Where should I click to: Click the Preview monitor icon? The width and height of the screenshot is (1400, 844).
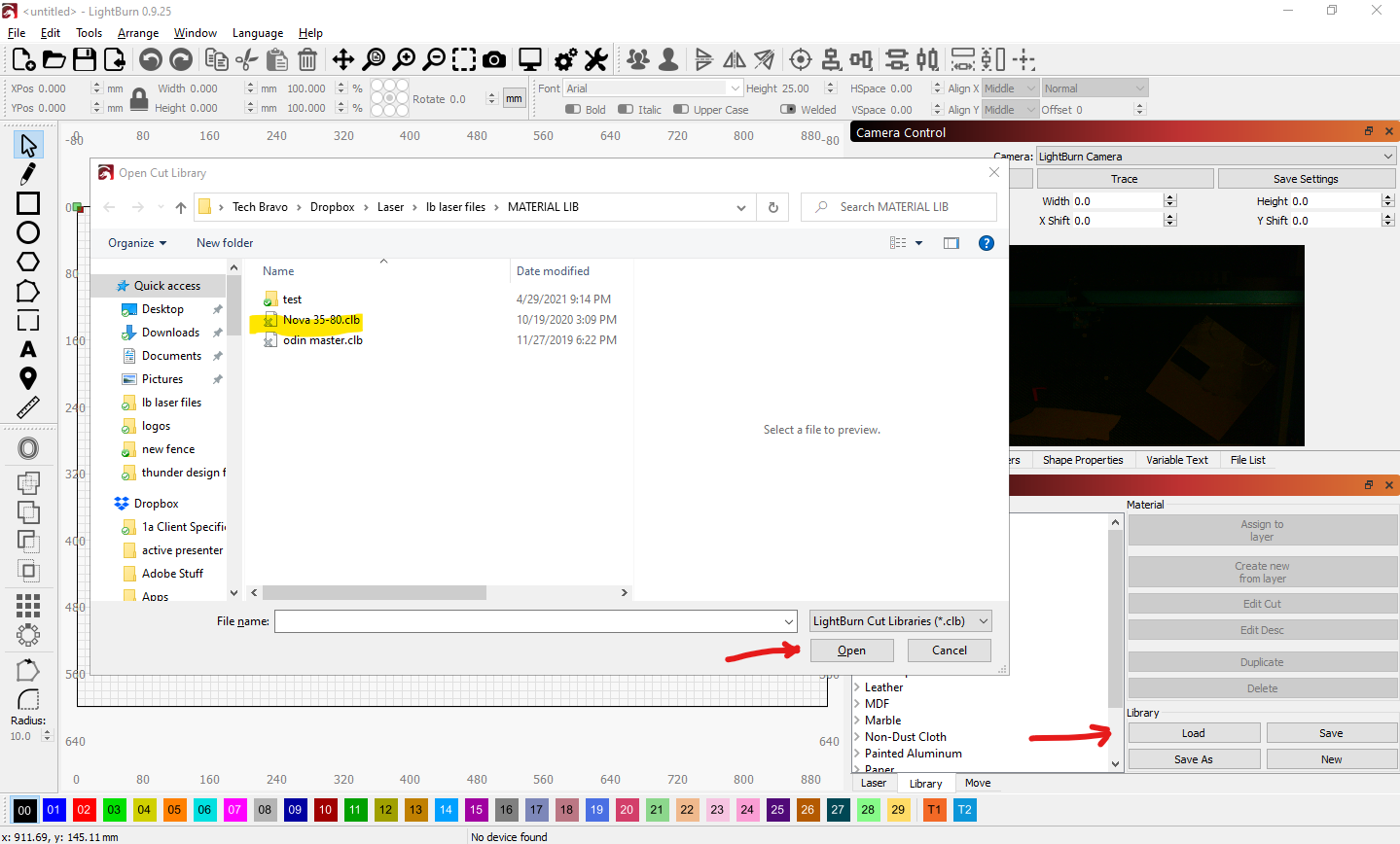(530, 60)
